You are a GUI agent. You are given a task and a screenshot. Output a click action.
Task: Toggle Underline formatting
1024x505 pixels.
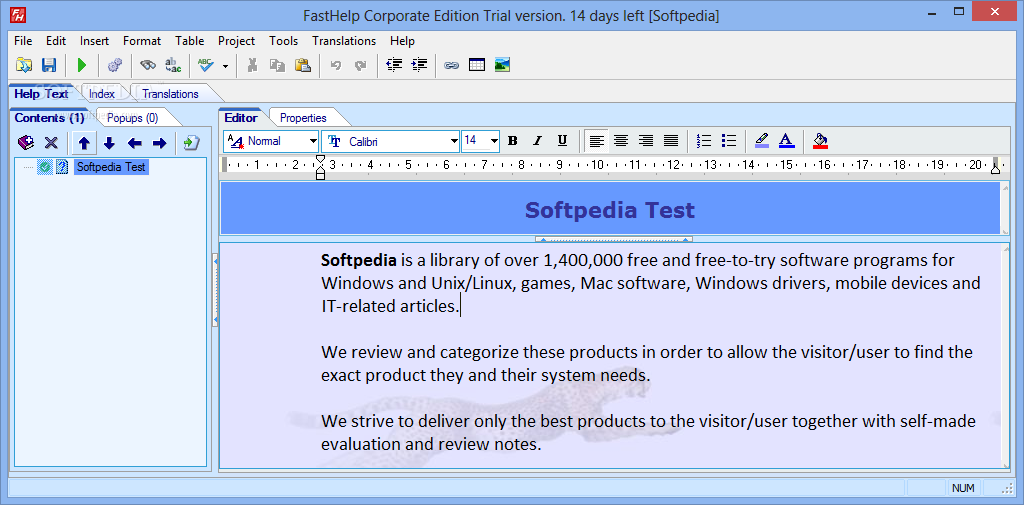point(562,140)
